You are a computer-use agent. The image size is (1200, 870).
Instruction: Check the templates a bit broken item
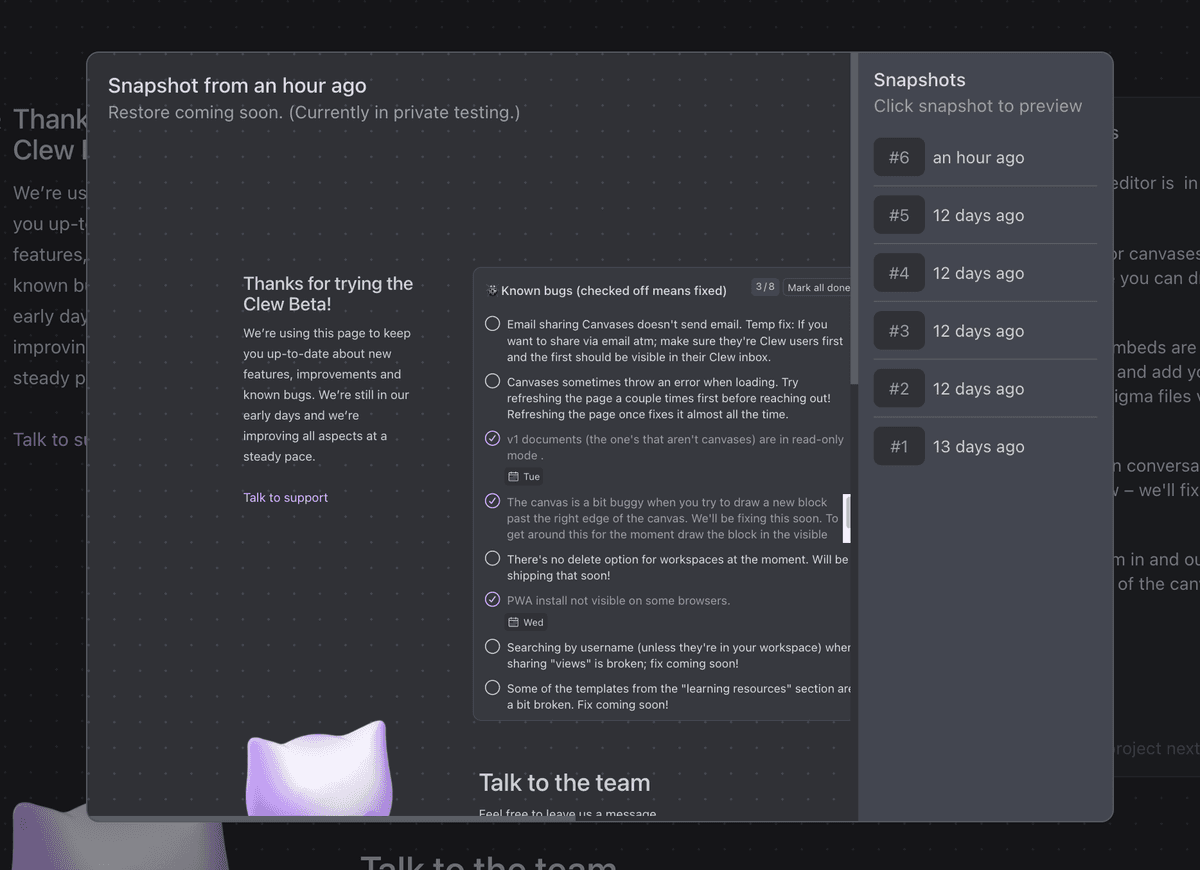(x=492, y=688)
